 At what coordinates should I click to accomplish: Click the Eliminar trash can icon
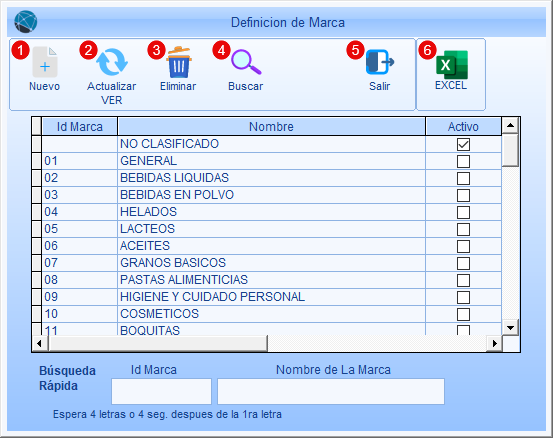click(x=179, y=62)
